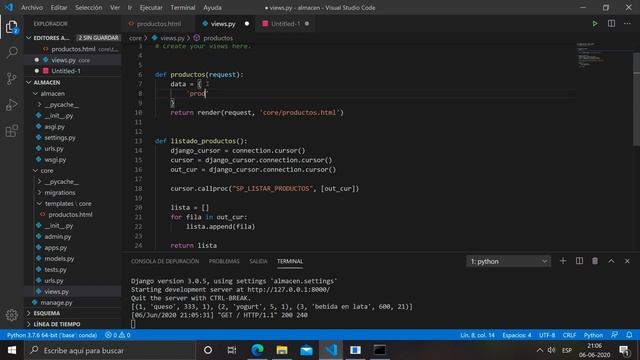
Task: Open the Extensions view
Action: pyautogui.click(x=12, y=131)
